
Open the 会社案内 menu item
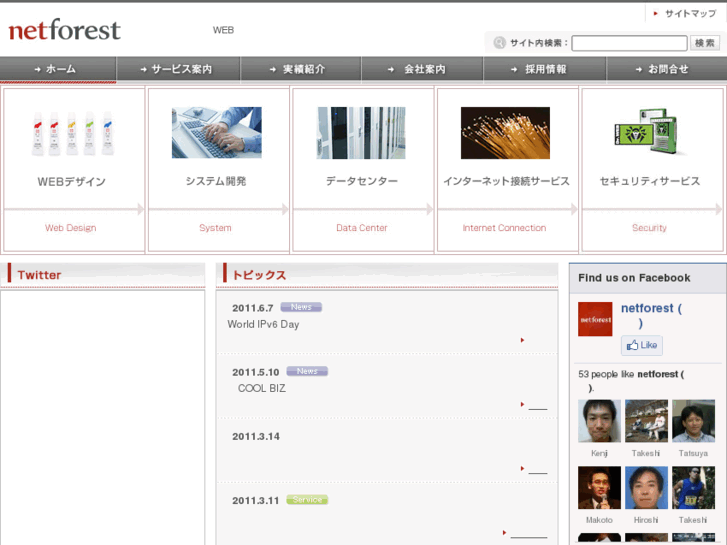point(422,69)
